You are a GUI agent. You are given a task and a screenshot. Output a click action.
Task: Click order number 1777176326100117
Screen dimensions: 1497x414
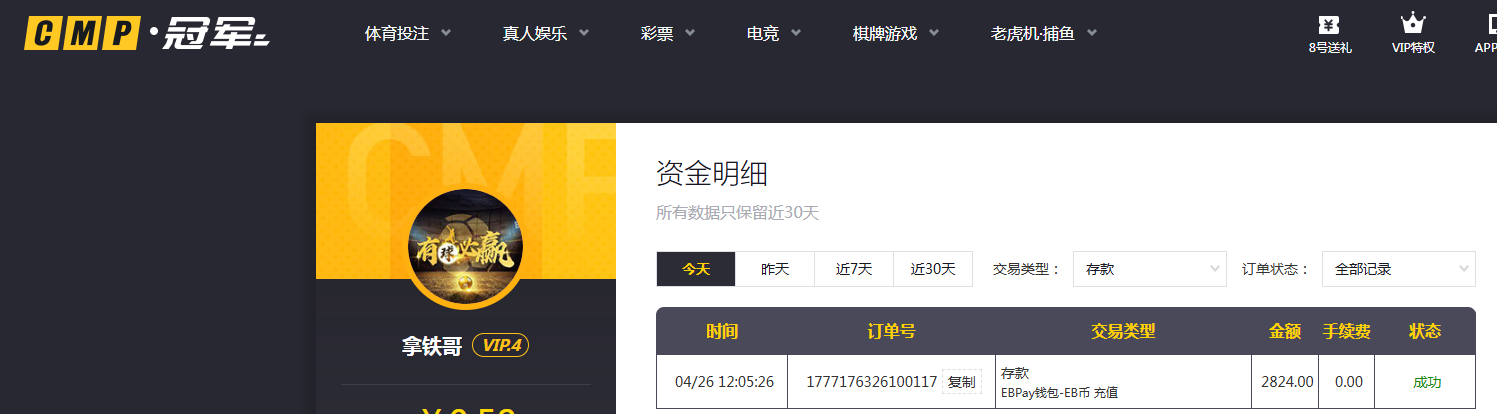[871, 382]
